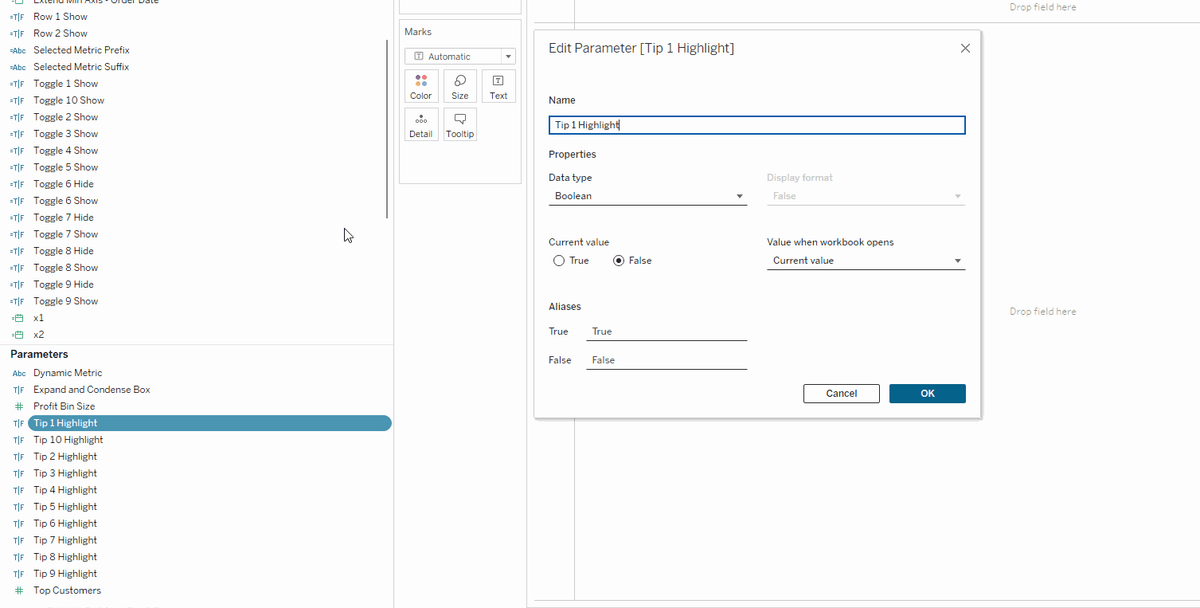
Task: Open the Tooltip mark card
Action: pos(460,124)
